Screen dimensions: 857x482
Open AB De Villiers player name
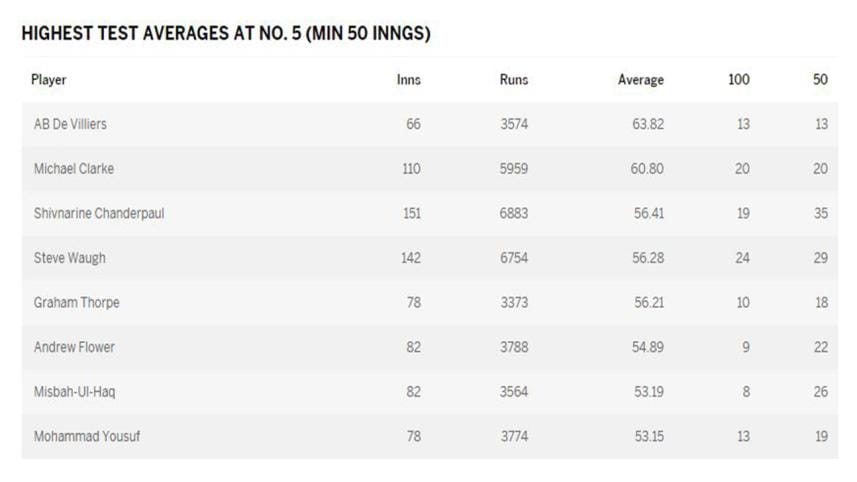click(x=70, y=125)
